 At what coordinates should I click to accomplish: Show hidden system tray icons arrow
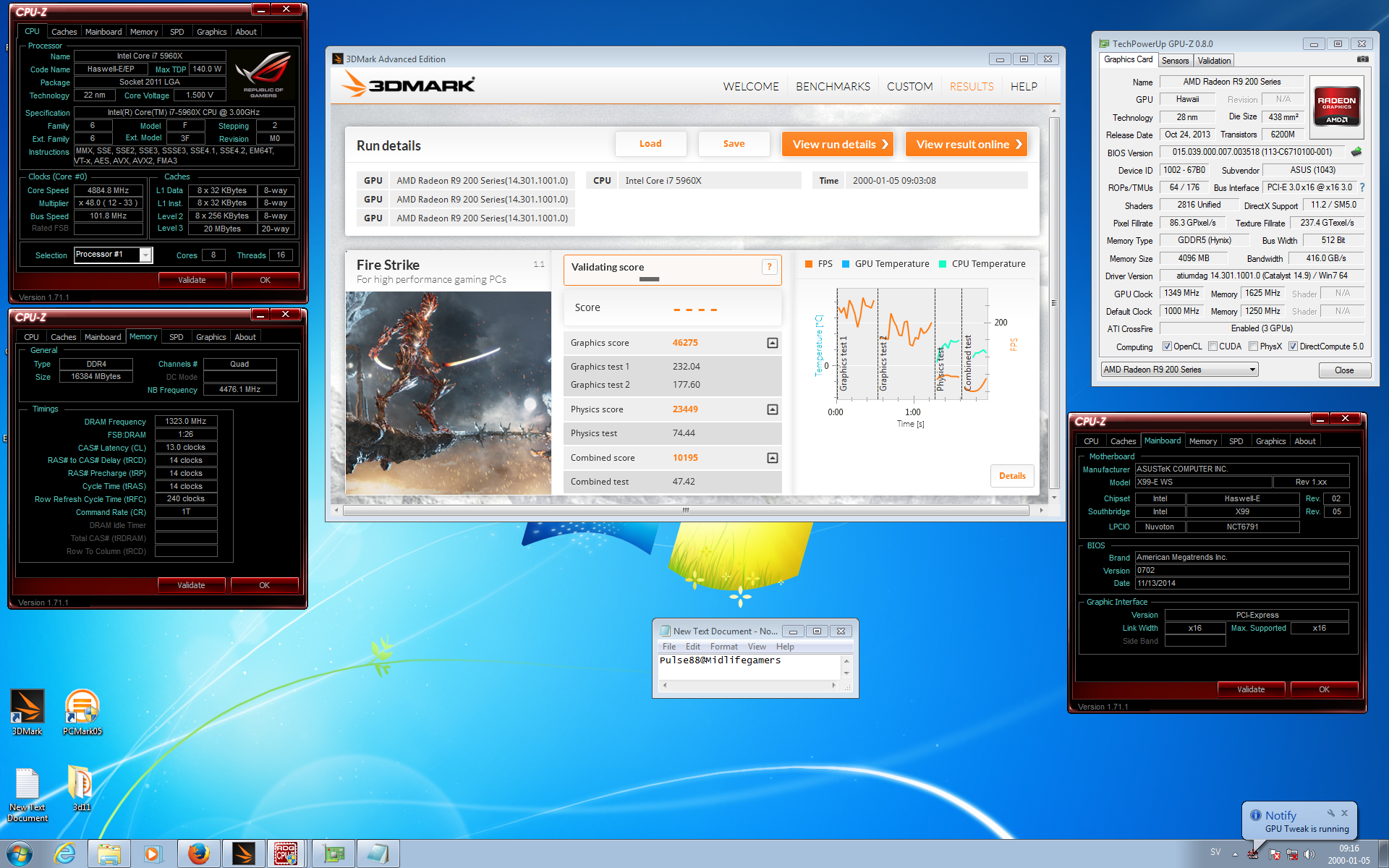(x=1235, y=854)
